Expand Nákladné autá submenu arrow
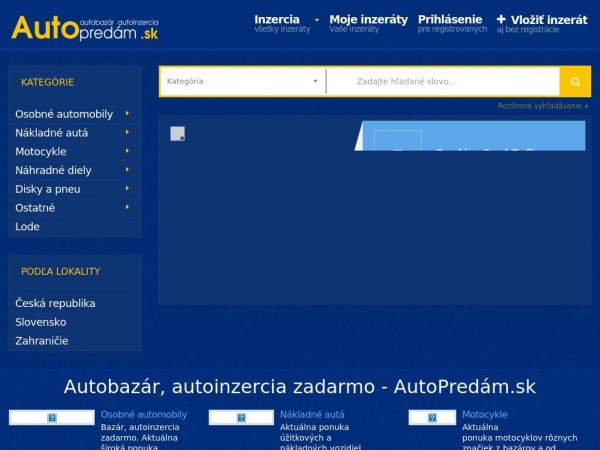The width and height of the screenshot is (600, 450). (x=127, y=132)
